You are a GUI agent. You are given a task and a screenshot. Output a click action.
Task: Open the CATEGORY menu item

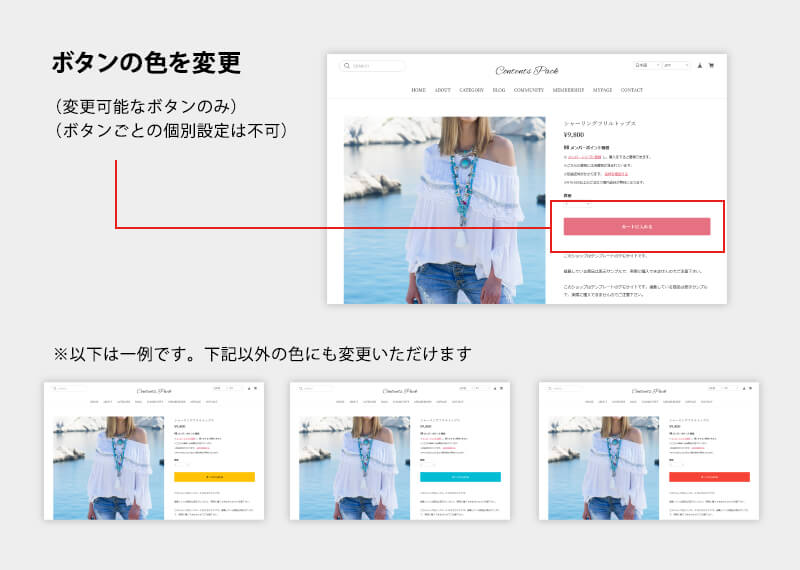[472, 90]
